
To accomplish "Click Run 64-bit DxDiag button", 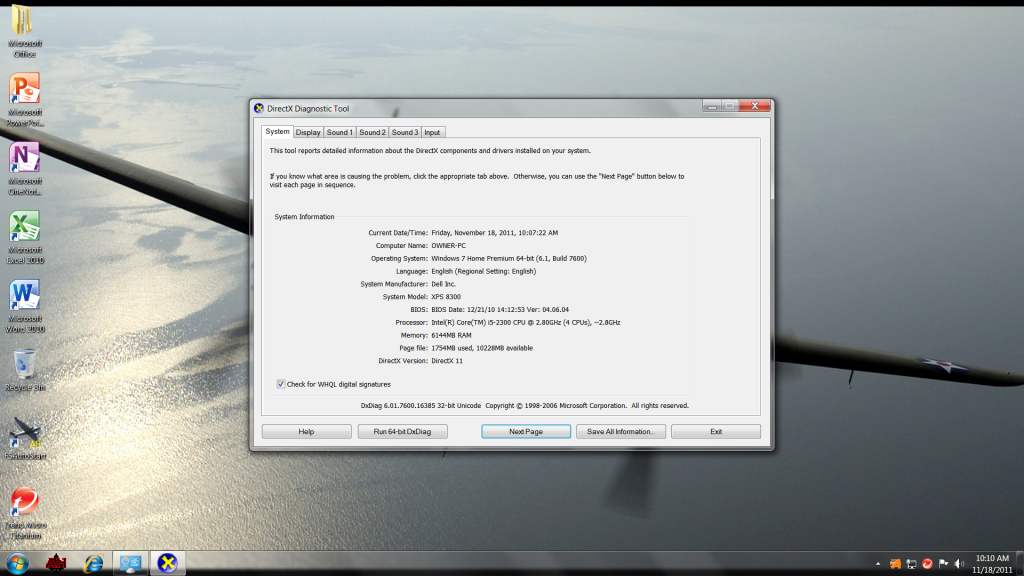I will (402, 432).
